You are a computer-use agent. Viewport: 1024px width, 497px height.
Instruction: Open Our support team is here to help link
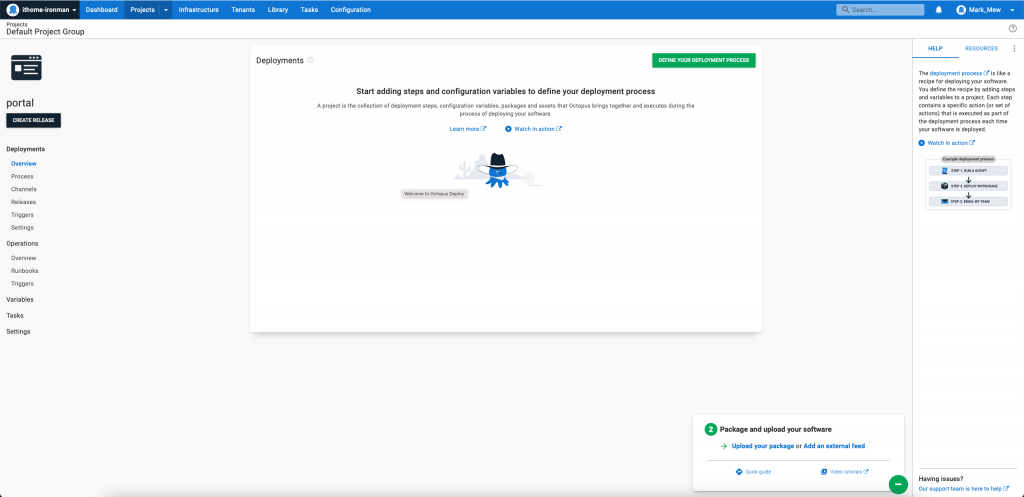pyautogui.click(x=964, y=489)
